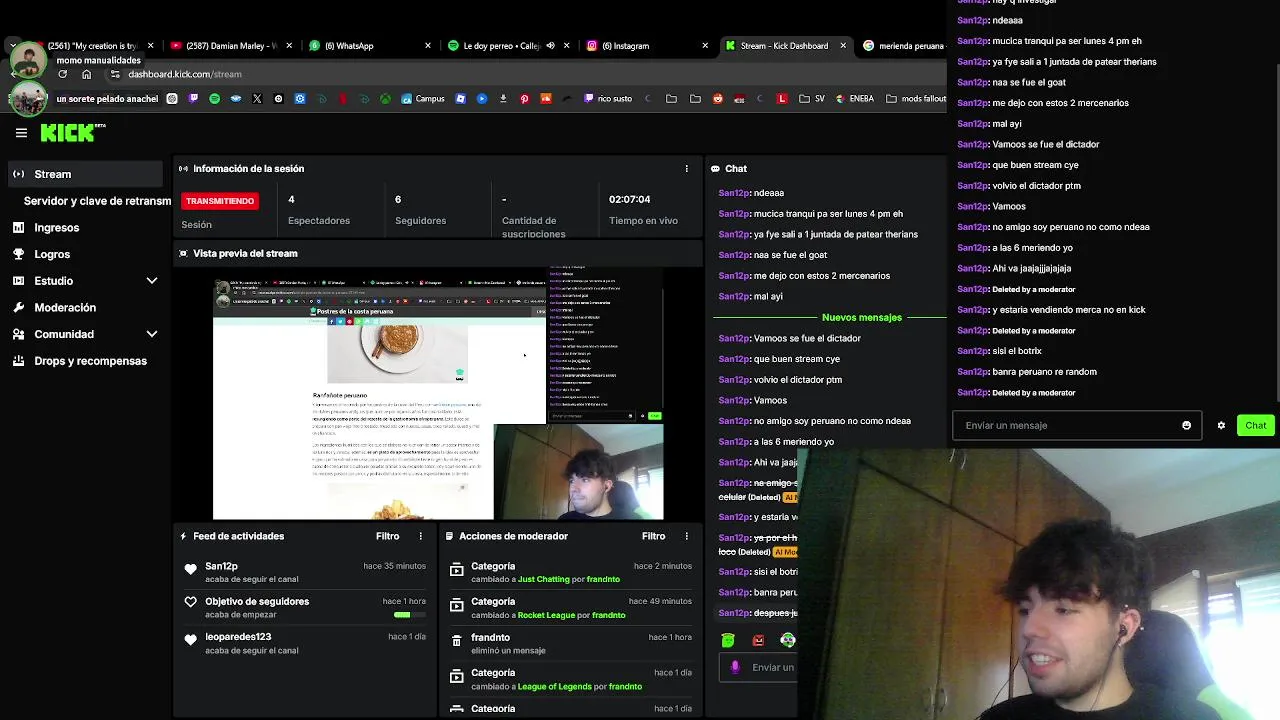
Task: Open ENEBA bookmark folder
Action: 853,99
